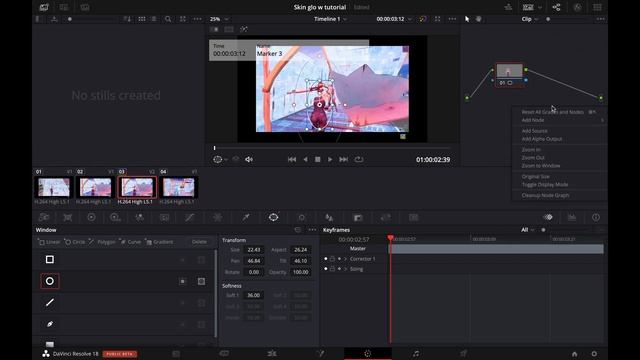This screenshot has height=360, width=640.
Task: Select clip thumbnail 04
Action: [x=178, y=187]
